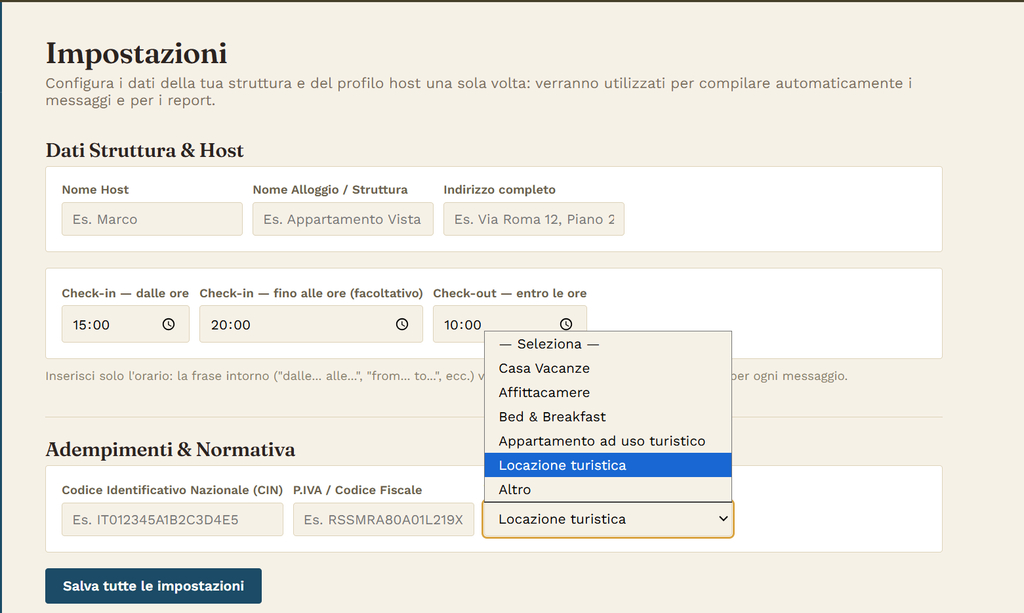The image size is (1024, 613).
Task: Click the 'Check-in — dalle ore' label
Action: tap(125, 293)
